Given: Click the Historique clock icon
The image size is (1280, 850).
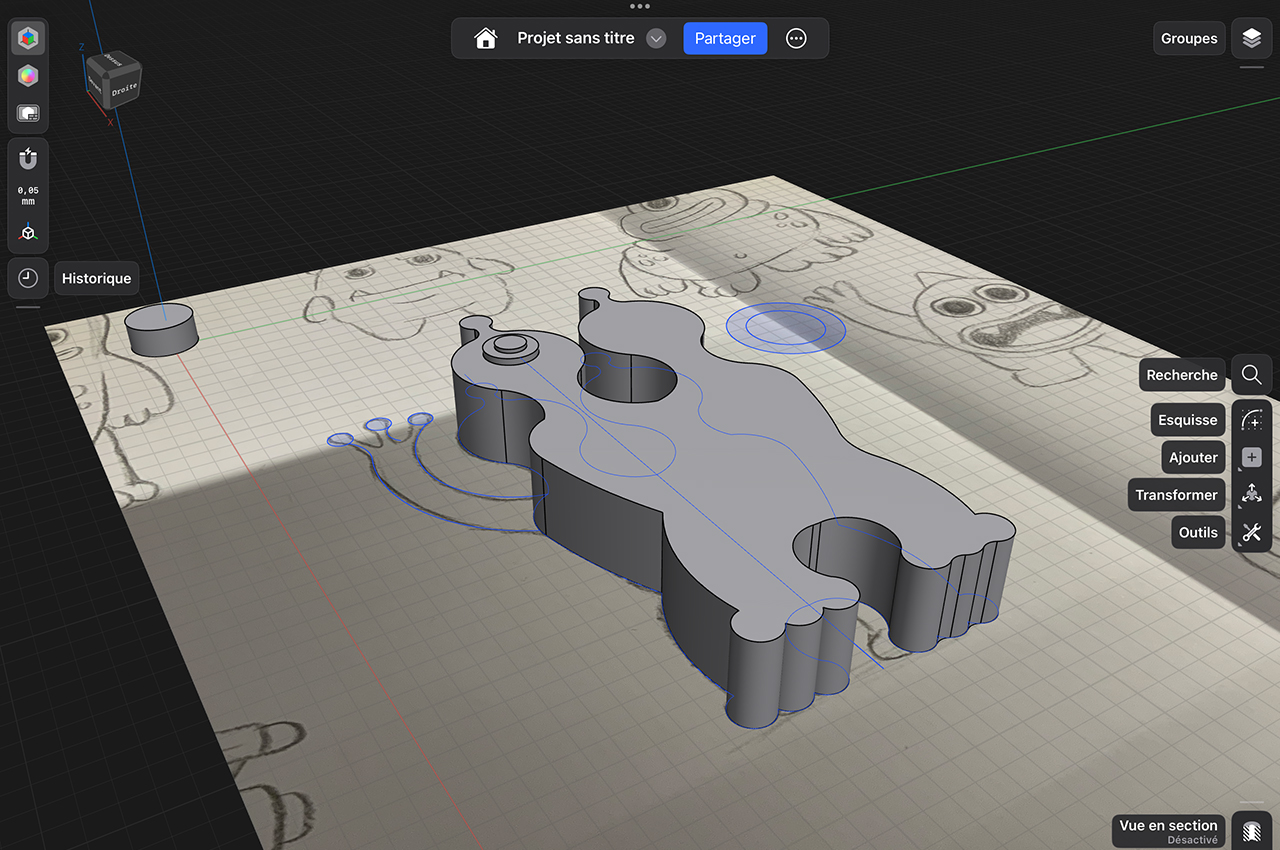Looking at the screenshot, I should click(x=28, y=278).
